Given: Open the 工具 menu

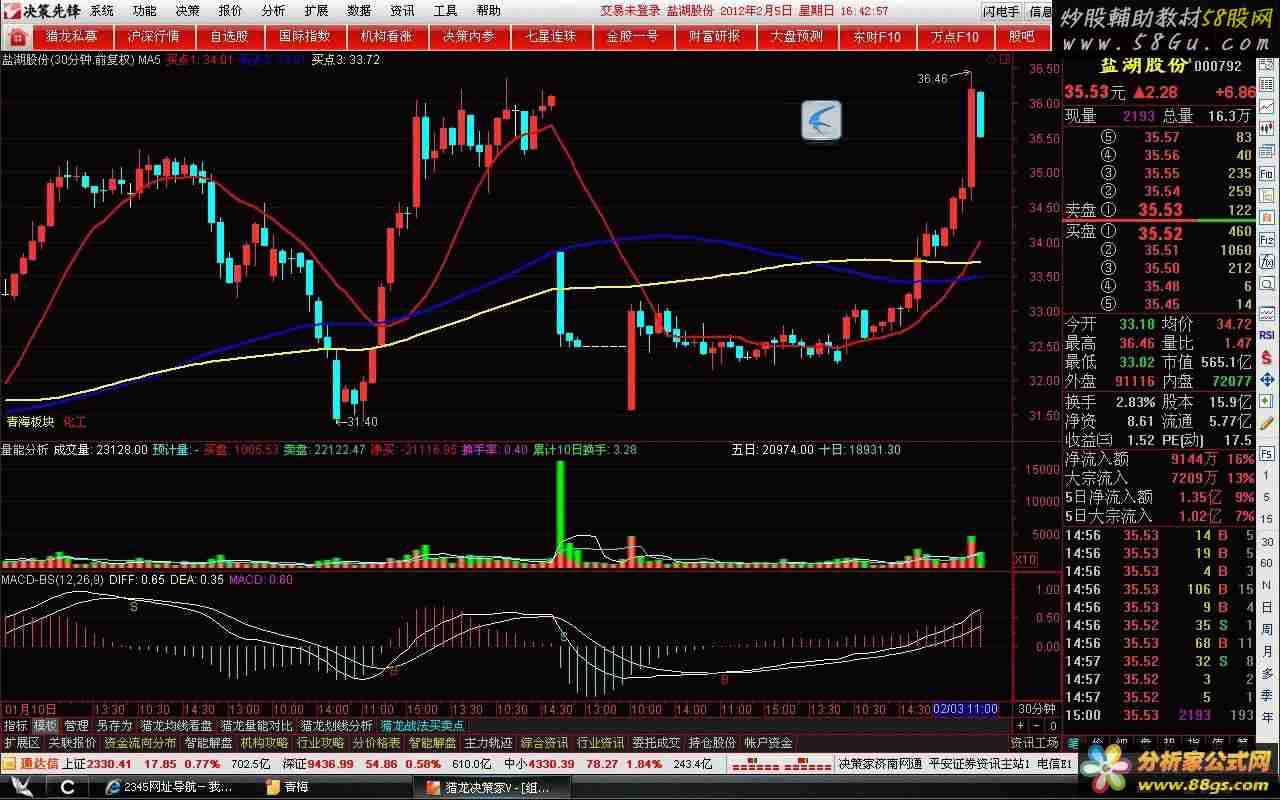Looking at the screenshot, I should 446,11.
